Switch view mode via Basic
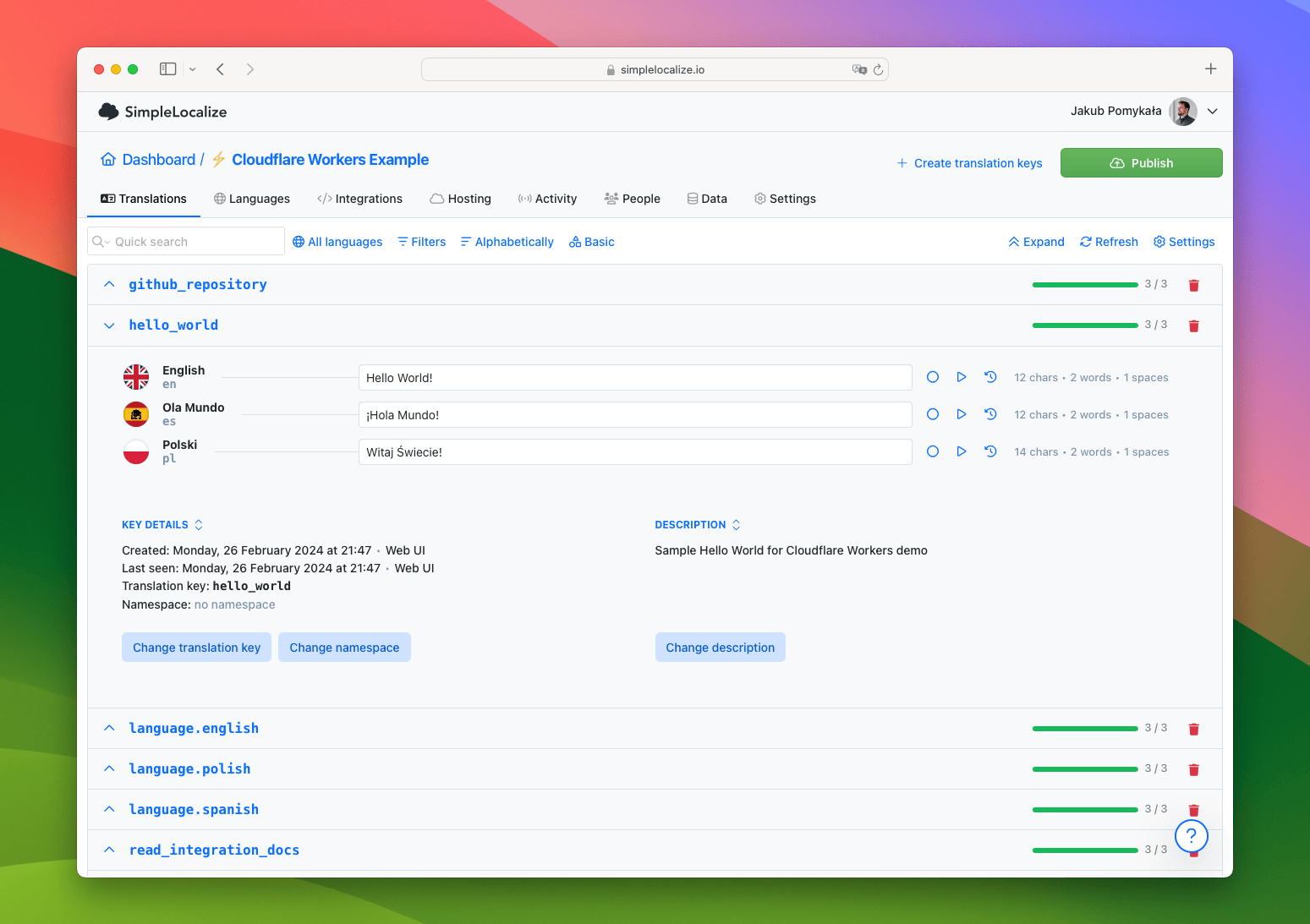 pos(591,242)
